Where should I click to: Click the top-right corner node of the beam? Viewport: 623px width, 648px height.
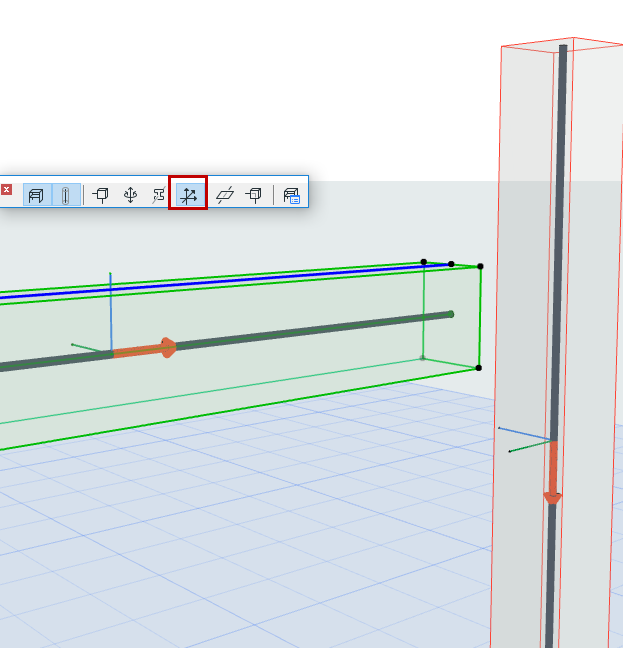tap(480, 267)
